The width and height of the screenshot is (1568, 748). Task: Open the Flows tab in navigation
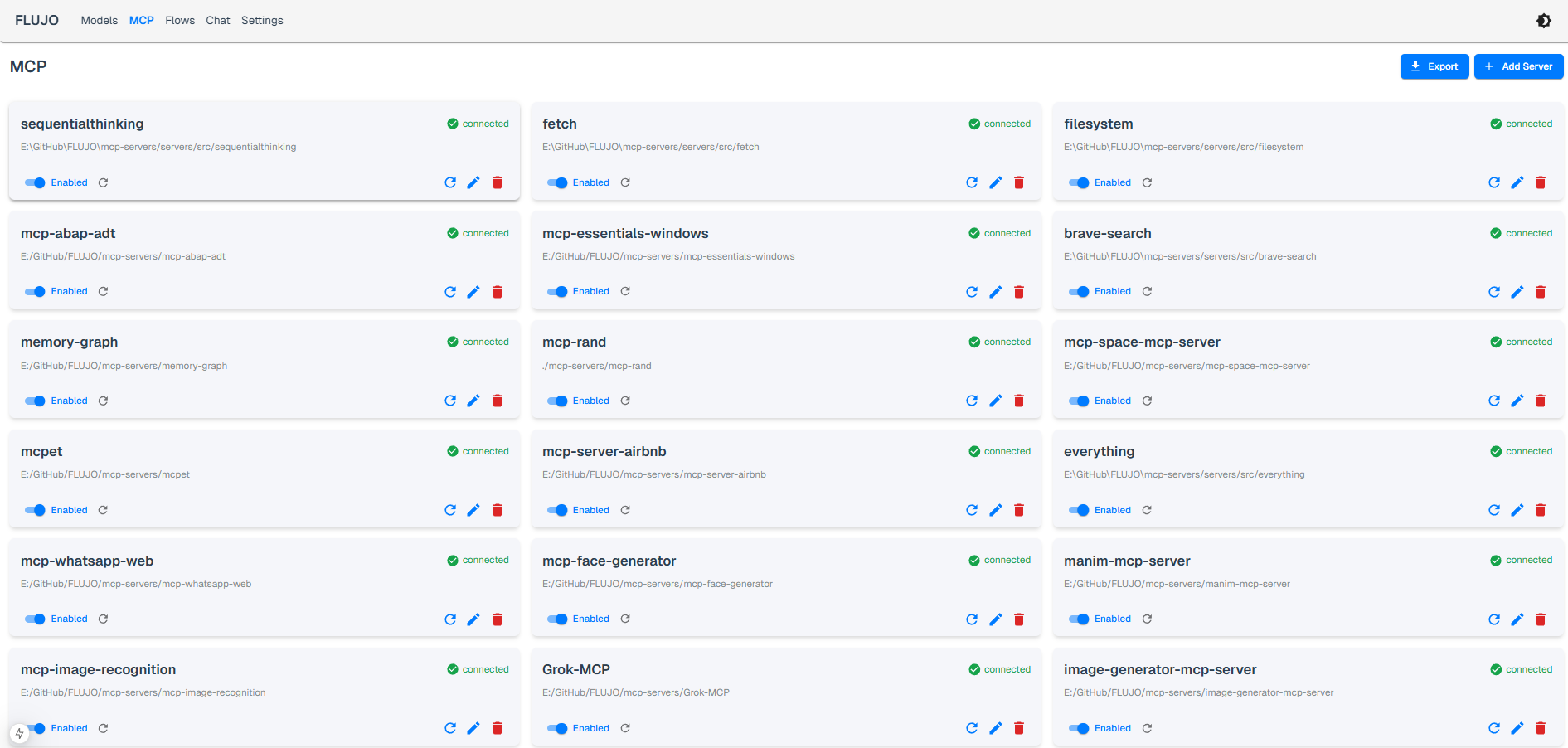coord(180,21)
